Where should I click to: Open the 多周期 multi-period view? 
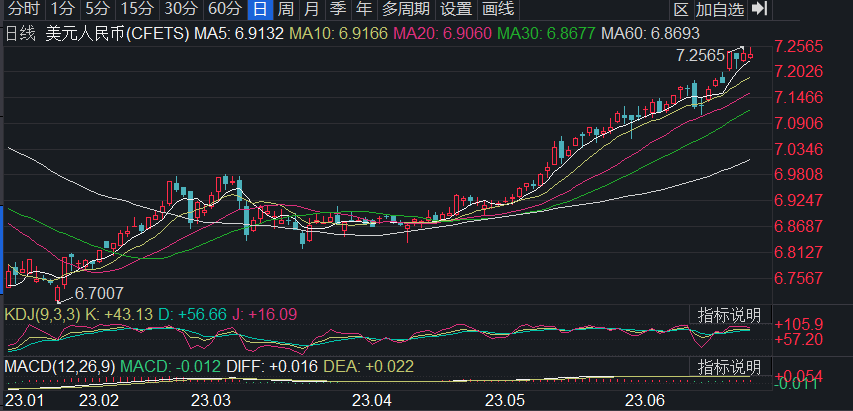click(406, 11)
